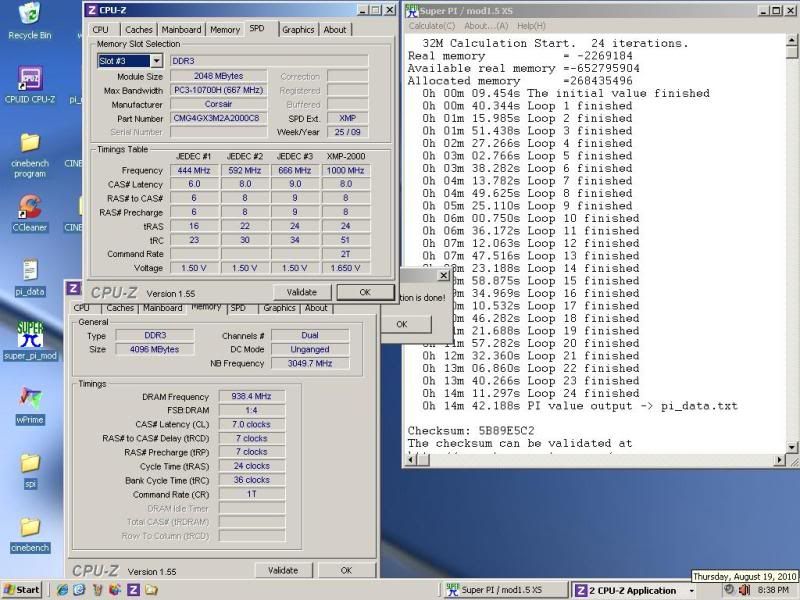Click the Size 4096 MBytes field

(155, 349)
